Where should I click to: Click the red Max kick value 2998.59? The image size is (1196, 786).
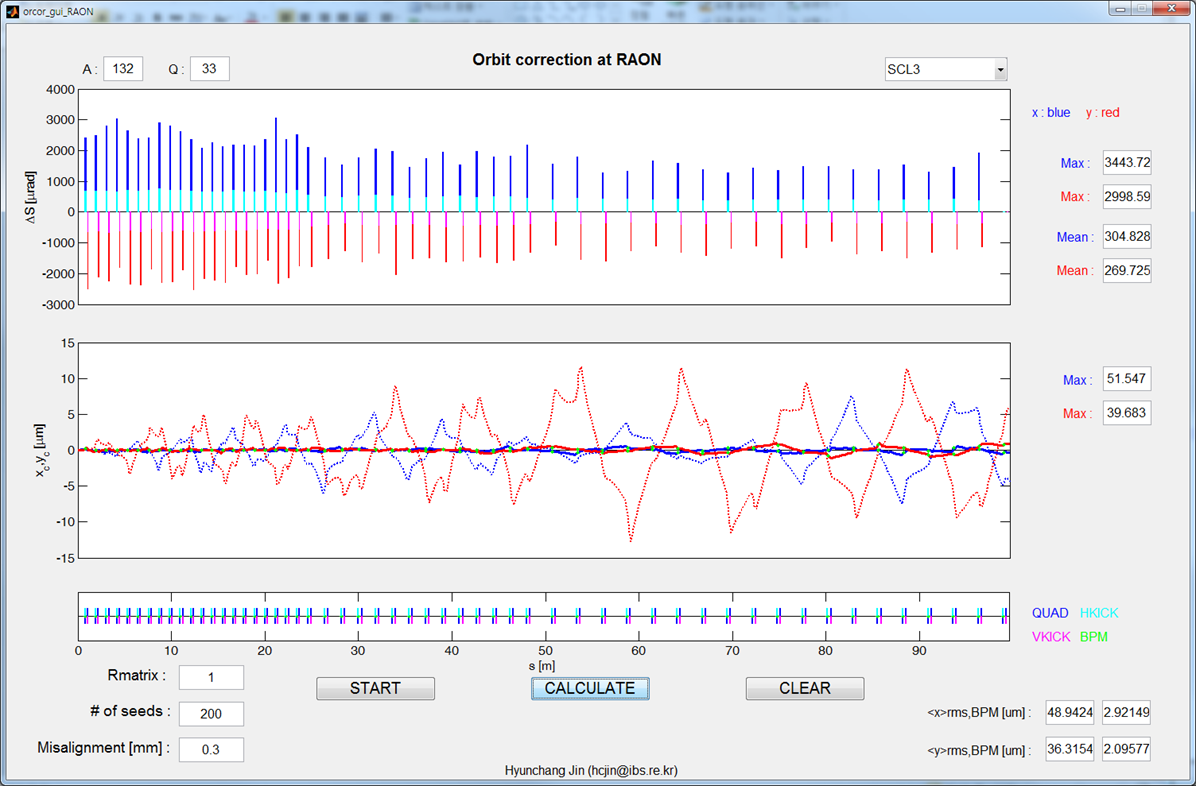click(x=1127, y=197)
